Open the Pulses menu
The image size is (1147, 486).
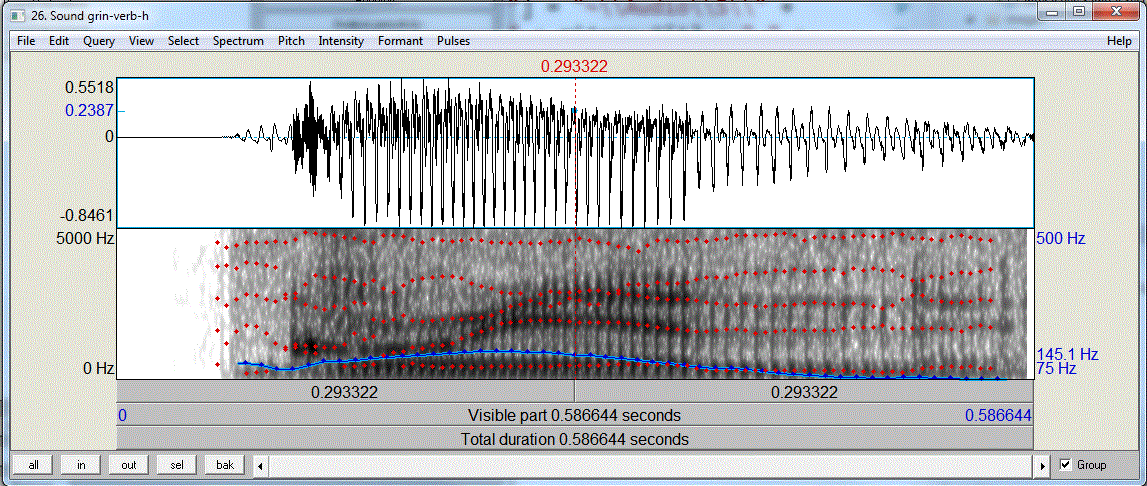pyautogui.click(x=454, y=41)
